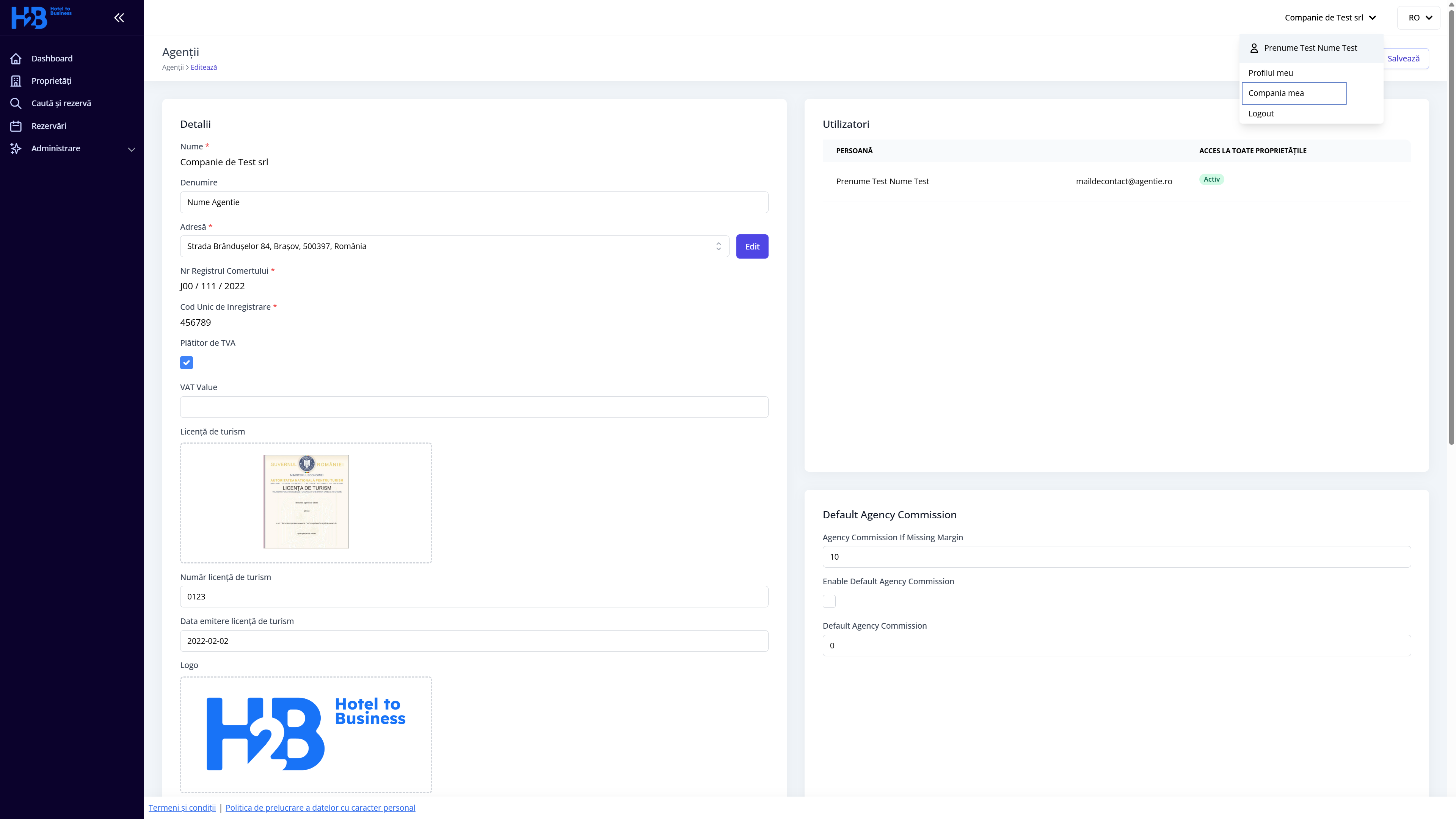Click the Rezervări calendar icon
The width and height of the screenshot is (1456, 819).
16,126
